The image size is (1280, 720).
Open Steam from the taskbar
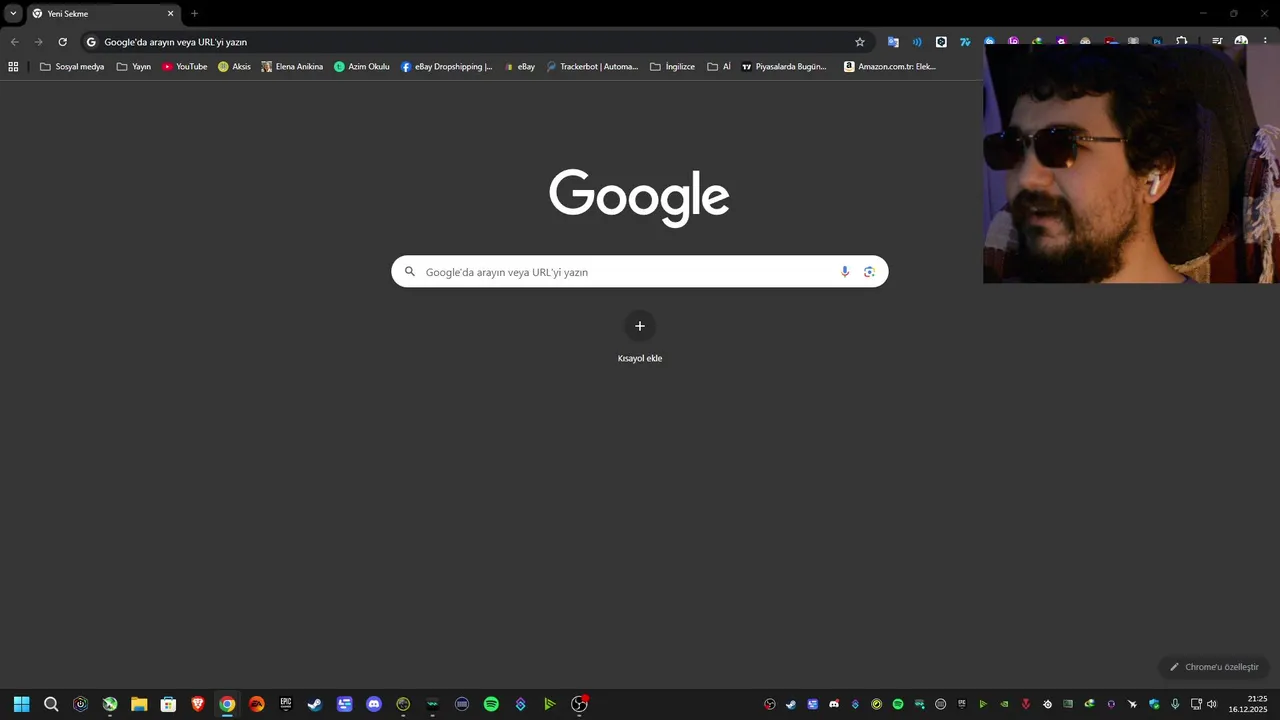(x=315, y=704)
